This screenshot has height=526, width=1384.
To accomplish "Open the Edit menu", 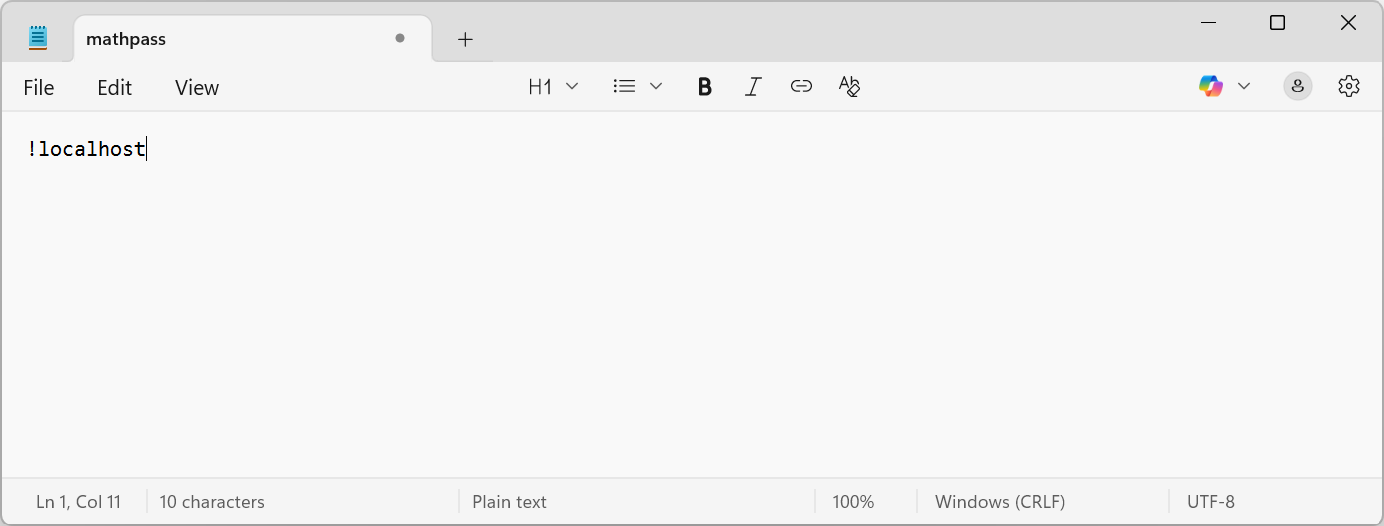I will point(114,88).
